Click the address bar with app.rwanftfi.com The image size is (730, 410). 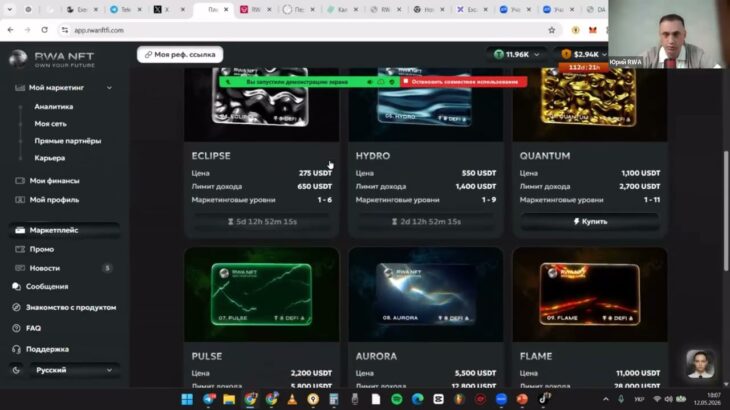pos(307,30)
